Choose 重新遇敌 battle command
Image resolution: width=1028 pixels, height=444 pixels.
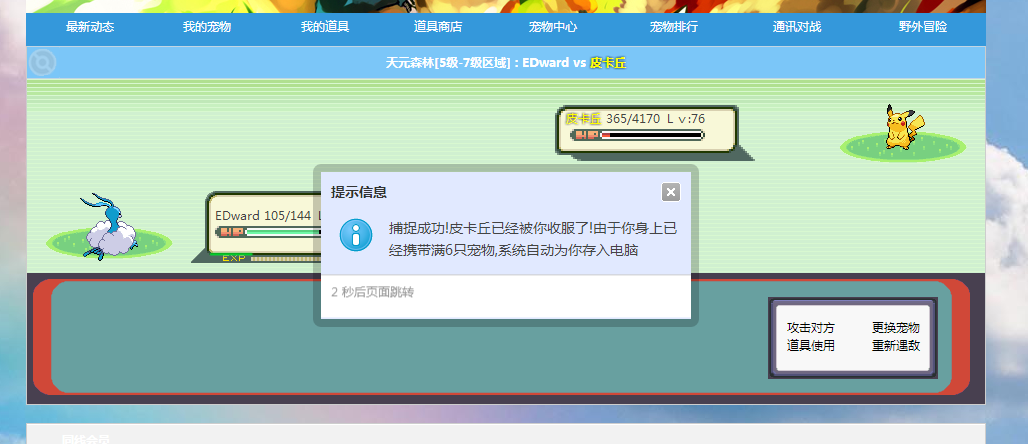(896, 346)
